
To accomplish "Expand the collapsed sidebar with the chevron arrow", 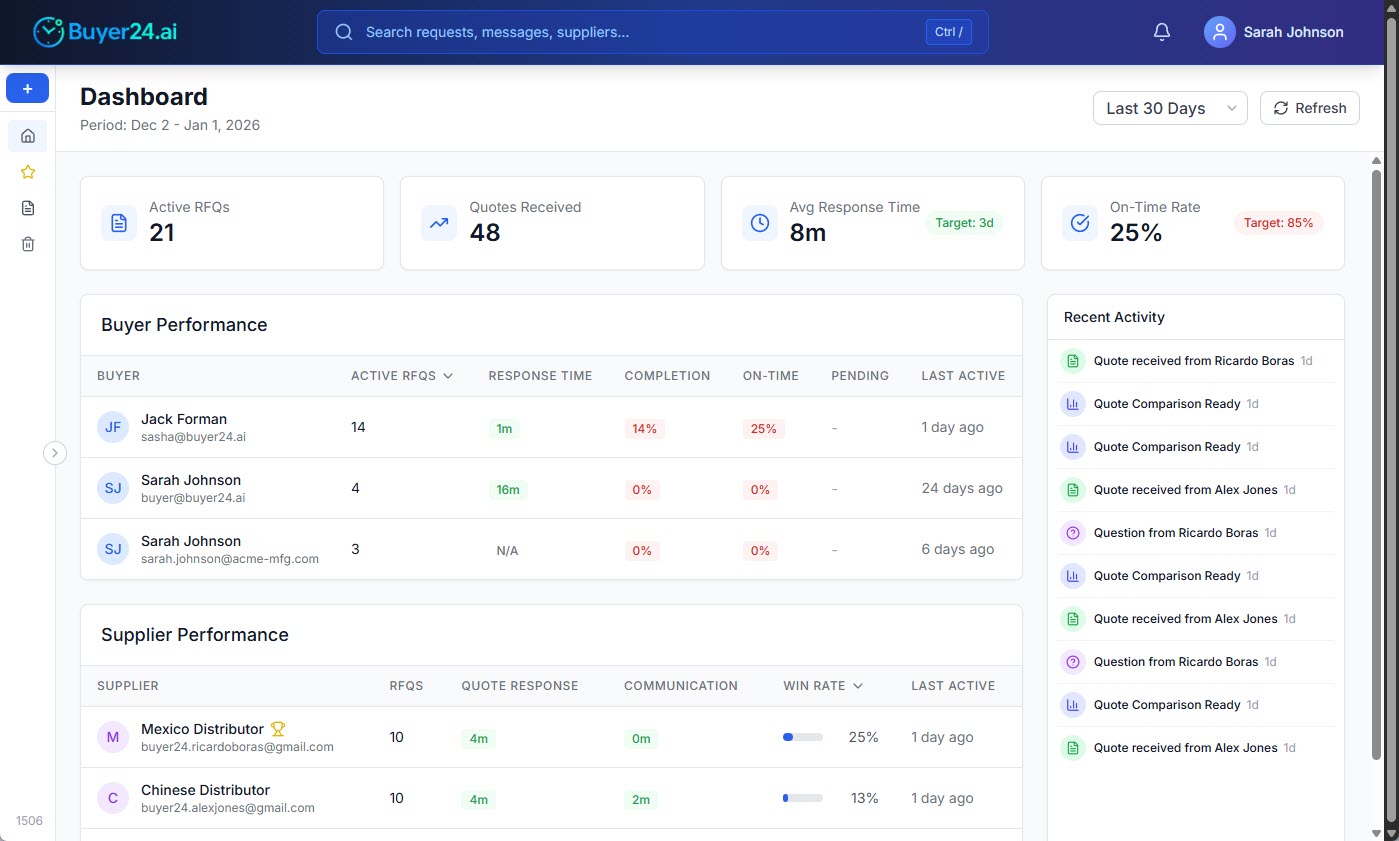I will pyautogui.click(x=55, y=453).
